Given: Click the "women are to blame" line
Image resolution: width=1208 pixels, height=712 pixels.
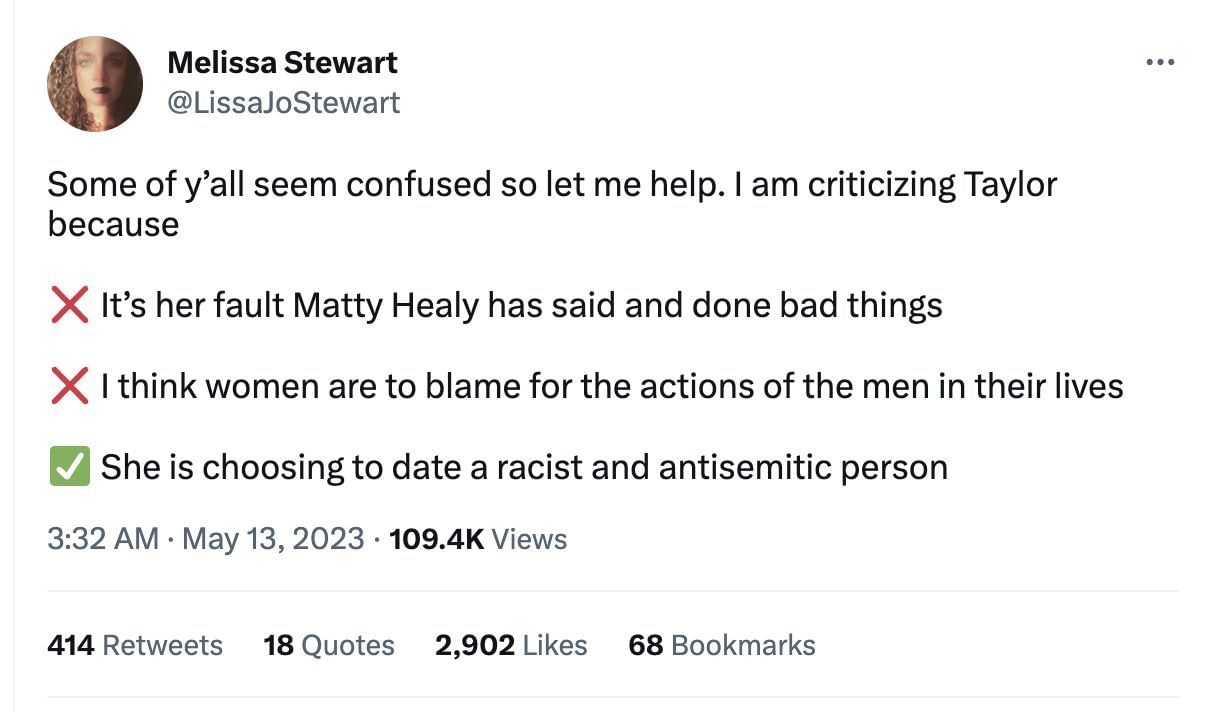Looking at the screenshot, I should pyautogui.click(x=610, y=386).
